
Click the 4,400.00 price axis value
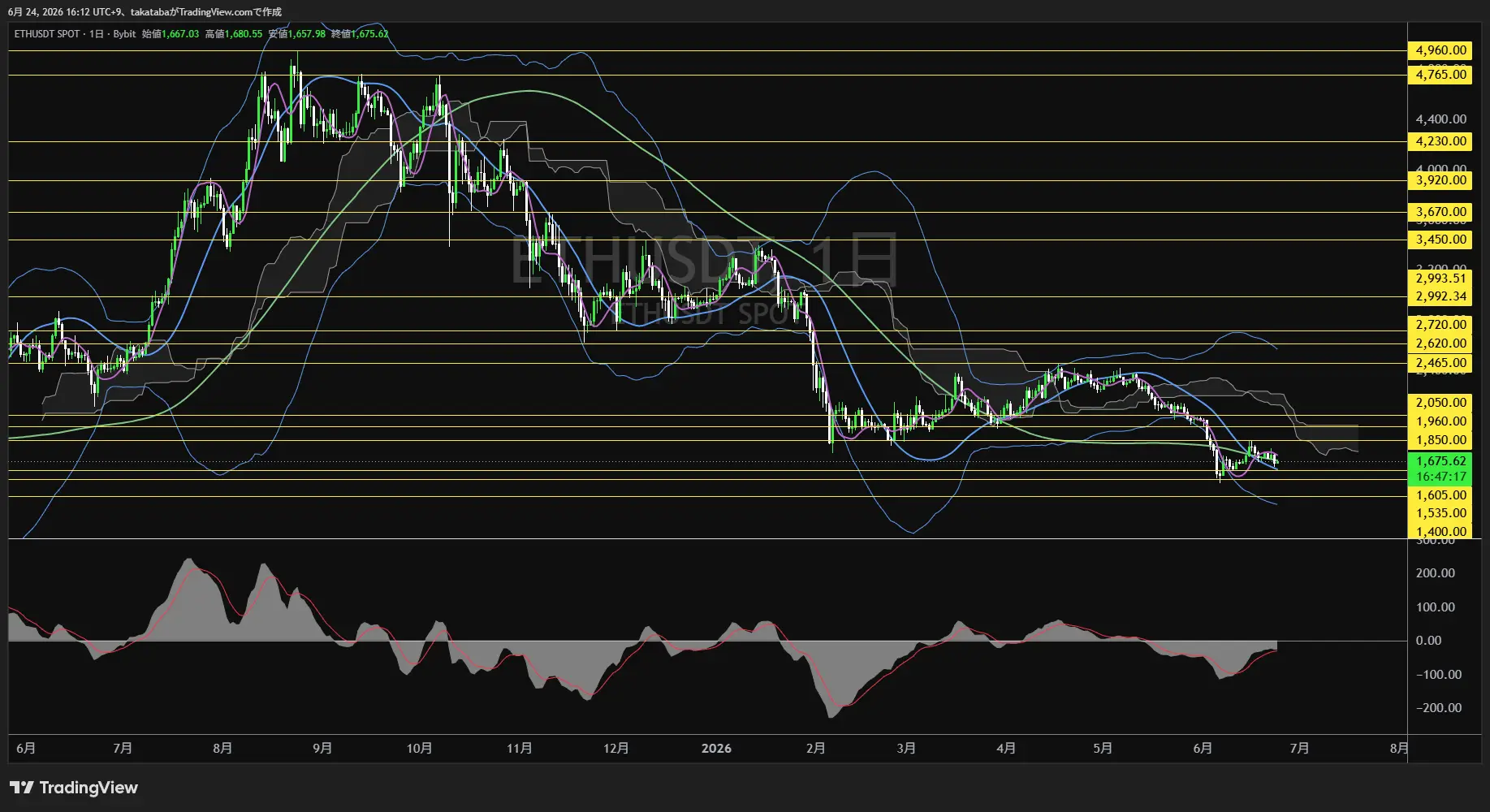coord(1441,119)
